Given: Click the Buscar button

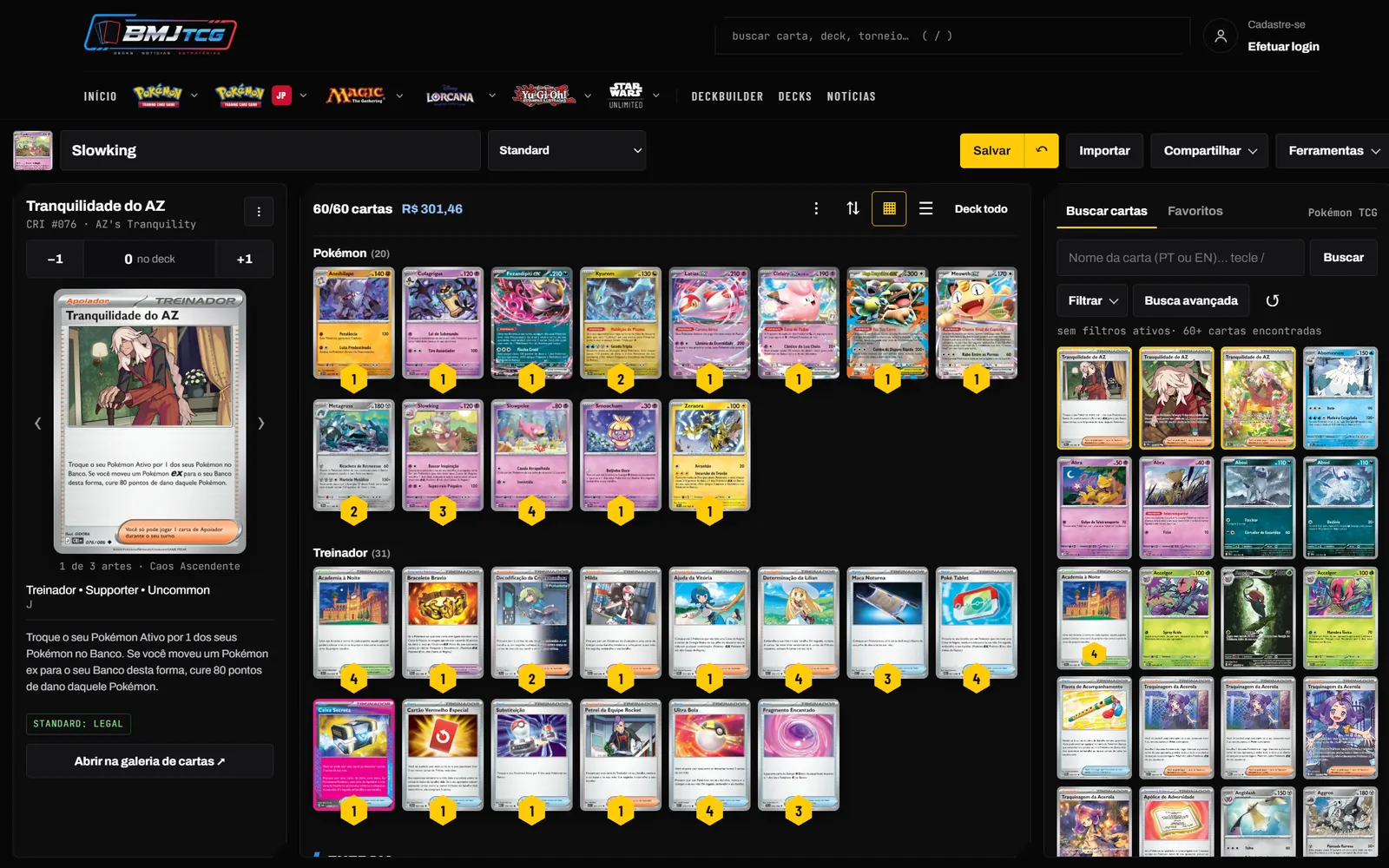Looking at the screenshot, I should [x=1343, y=258].
